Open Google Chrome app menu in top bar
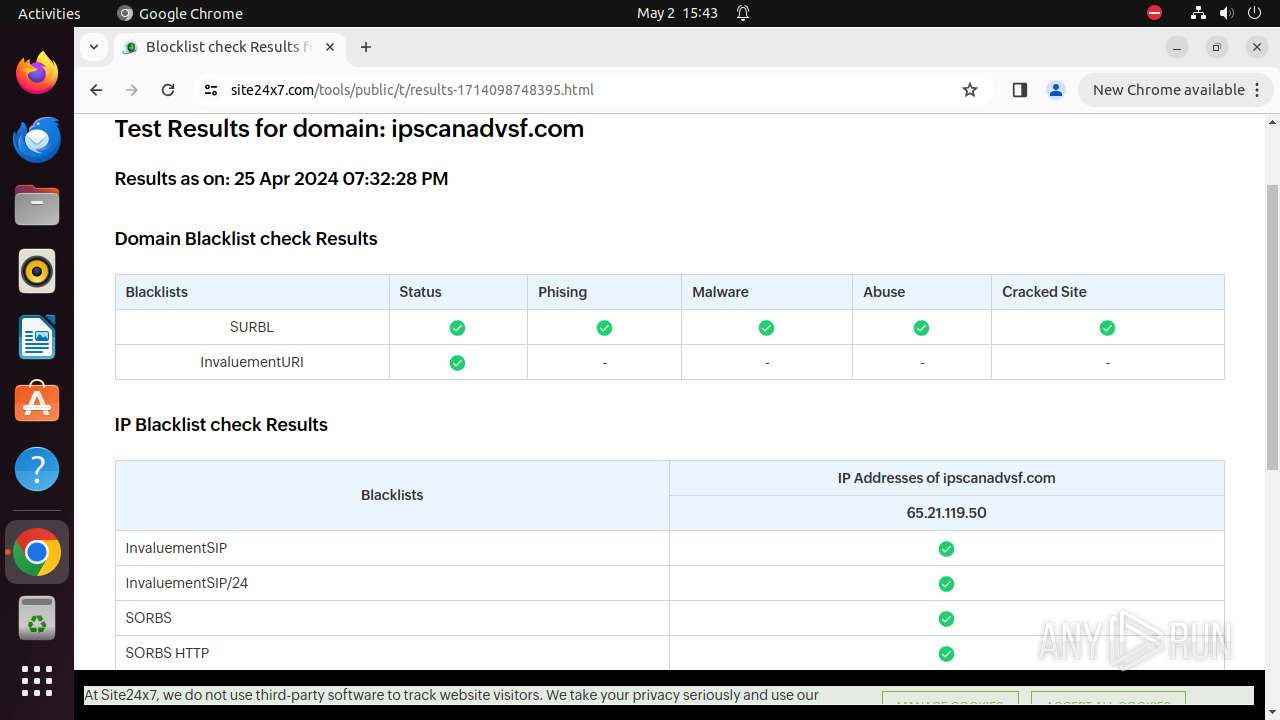Screen dimensions: 1280x720 click(180, 13)
